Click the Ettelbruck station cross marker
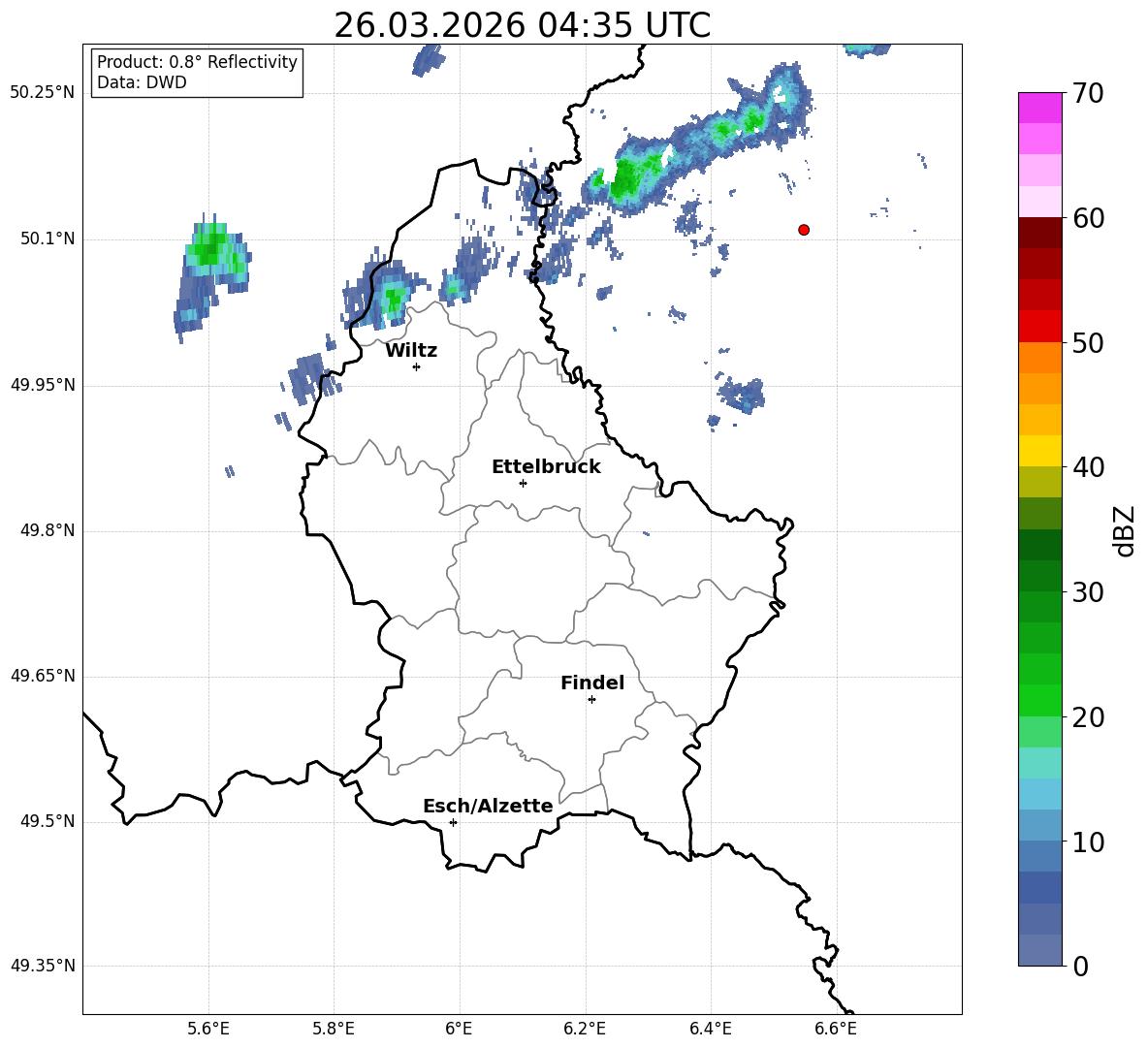1148x1048 pixels. click(x=523, y=483)
